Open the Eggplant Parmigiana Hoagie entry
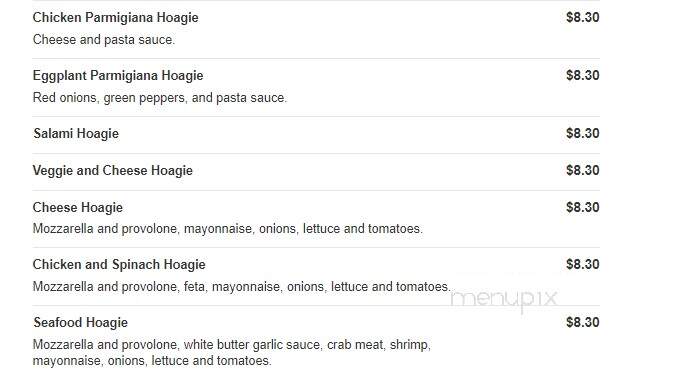The image size is (683, 381). (x=118, y=75)
